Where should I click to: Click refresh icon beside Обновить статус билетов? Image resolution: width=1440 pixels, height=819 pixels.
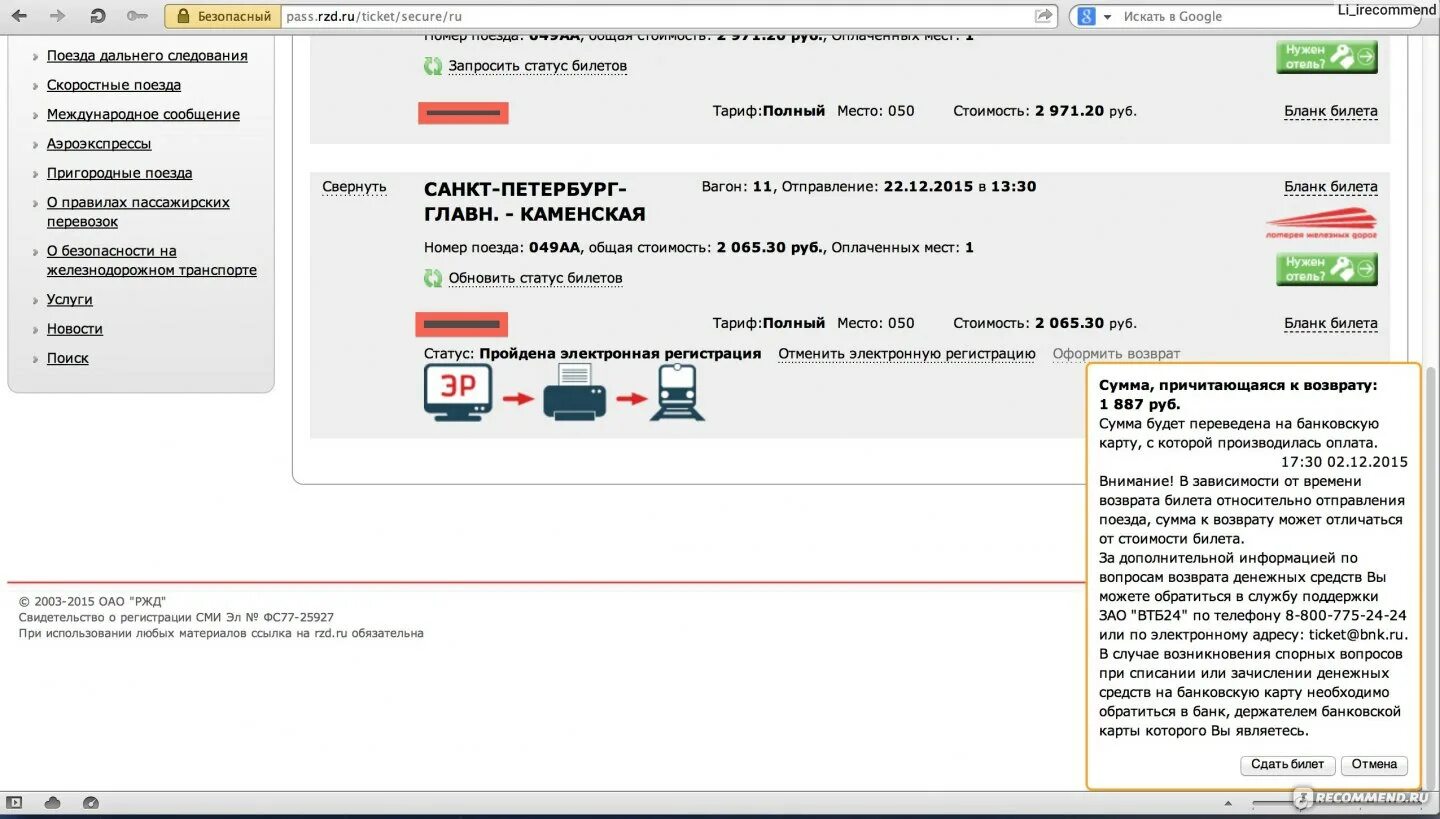[433, 278]
